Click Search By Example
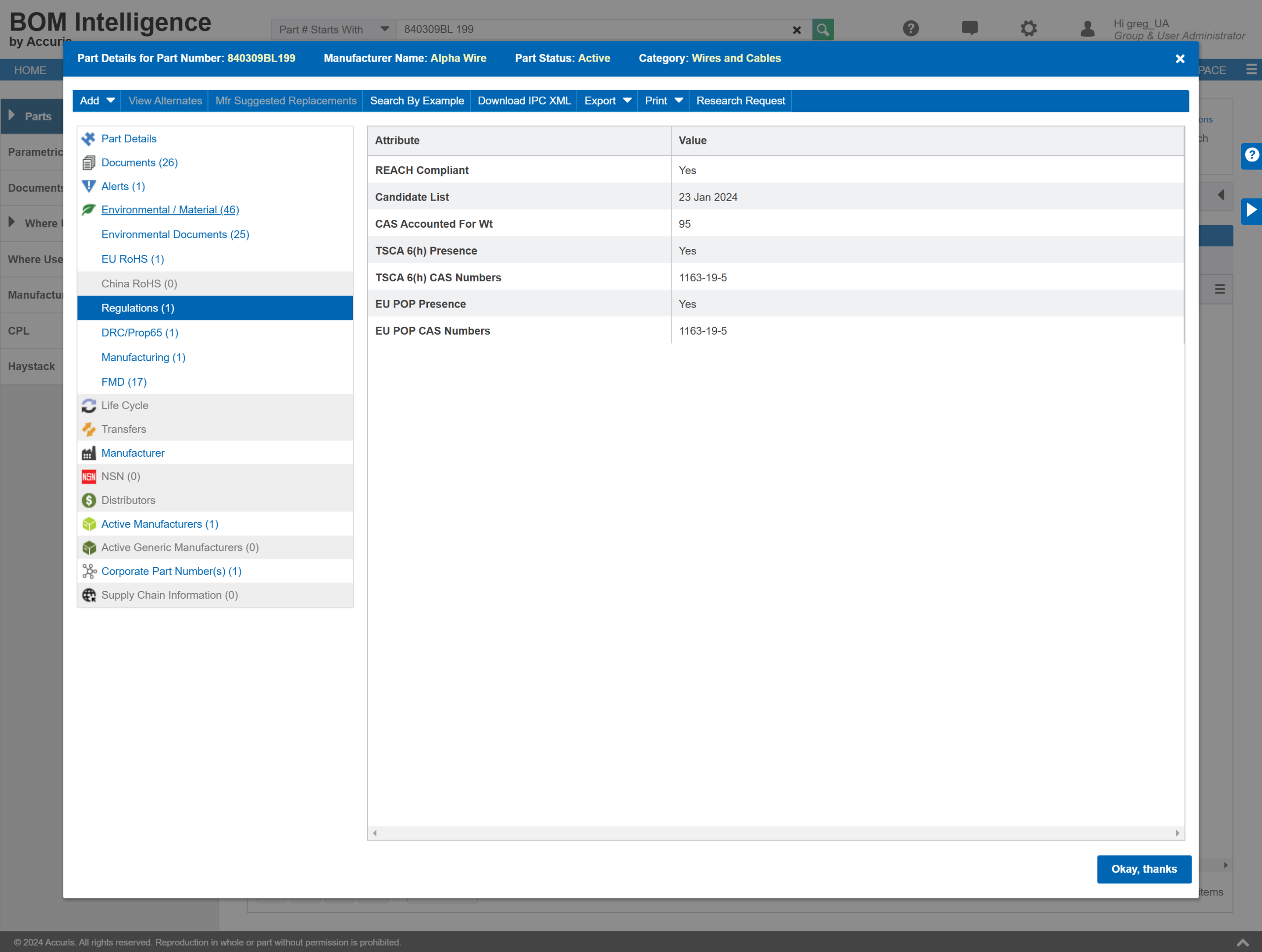This screenshot has width=1262, height=952. click(417, 101)
